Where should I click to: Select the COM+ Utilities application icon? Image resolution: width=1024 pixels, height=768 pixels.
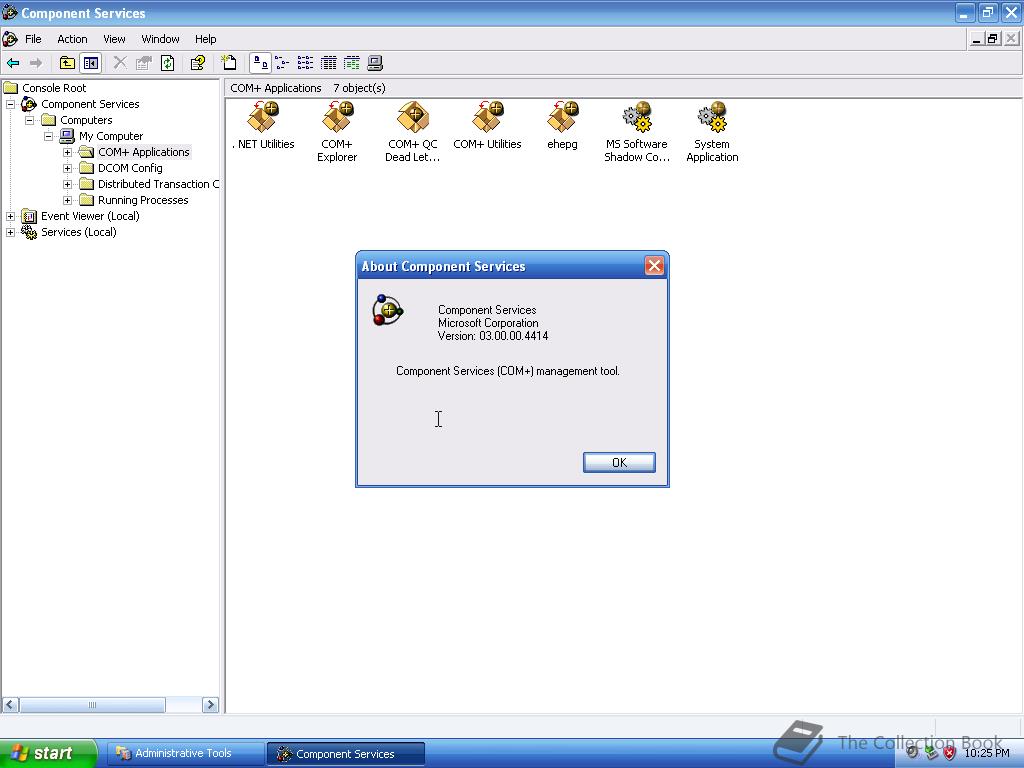tap(487, 126)
